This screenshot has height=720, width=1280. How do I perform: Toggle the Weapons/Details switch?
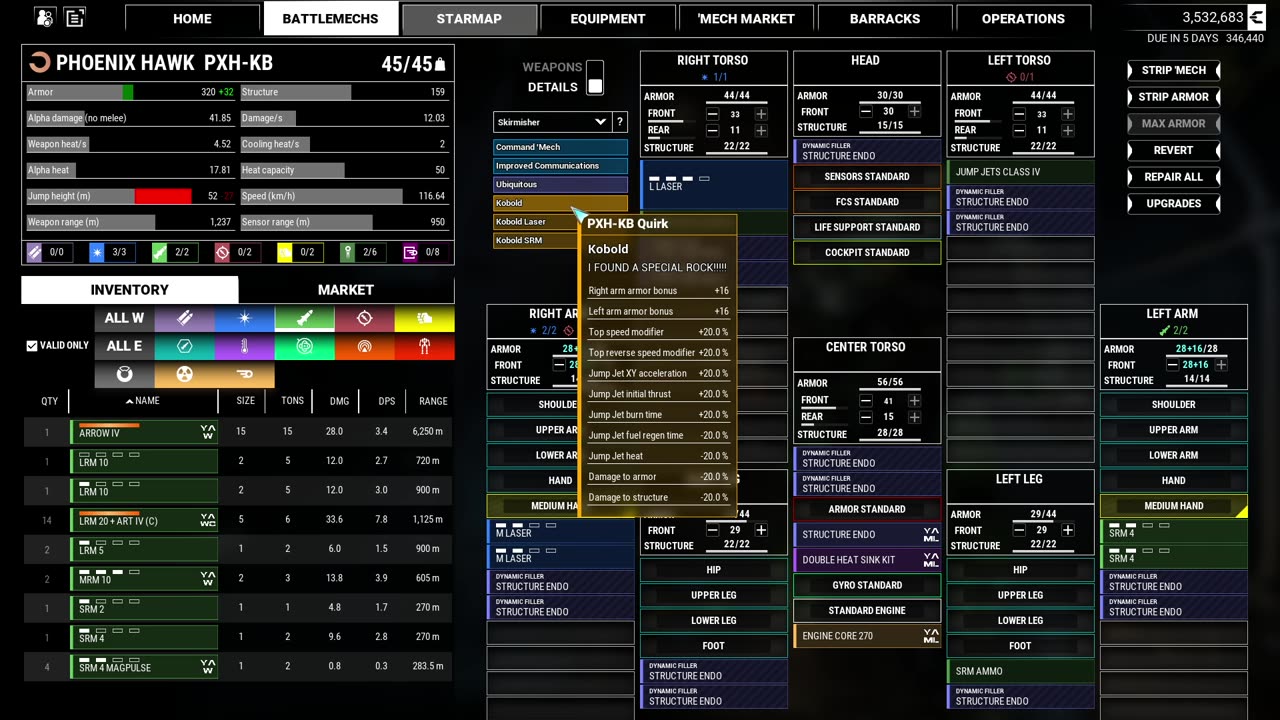(x=595, y=77)
